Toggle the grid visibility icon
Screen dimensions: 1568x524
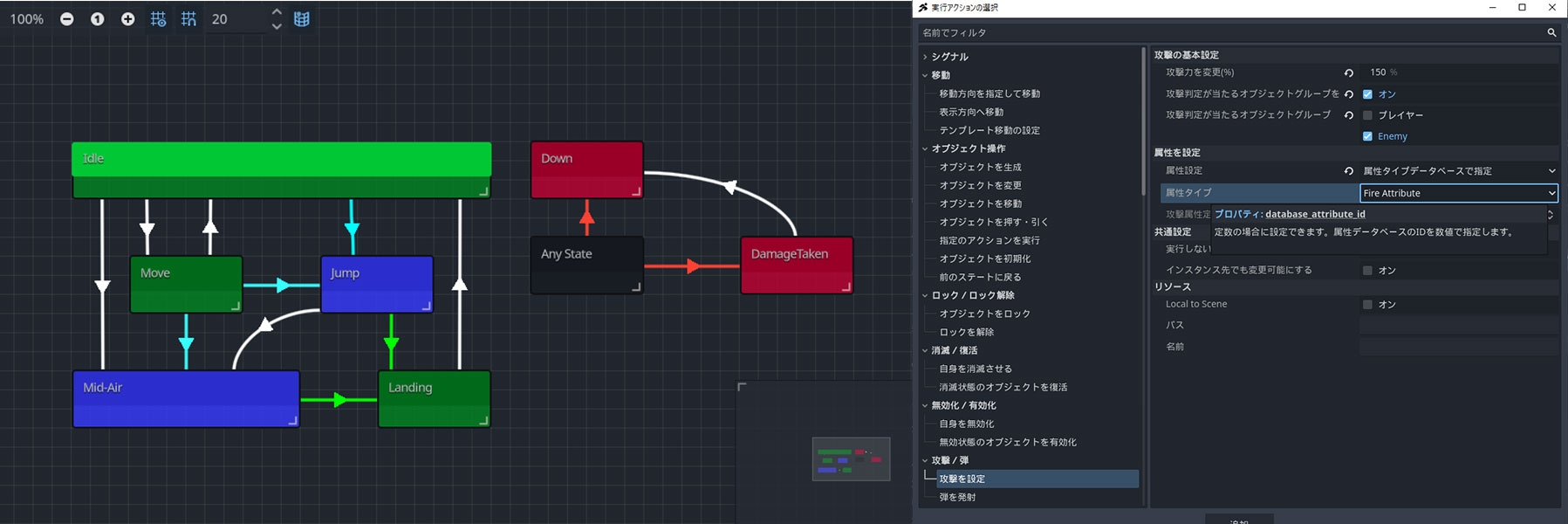(158, 19)
